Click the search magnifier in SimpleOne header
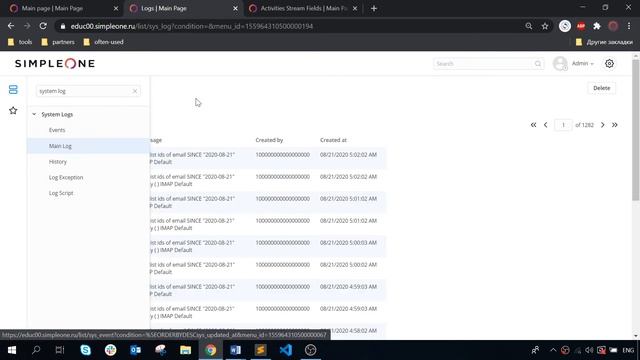Viewport: 640px width, 360px height. coord(538,64)
